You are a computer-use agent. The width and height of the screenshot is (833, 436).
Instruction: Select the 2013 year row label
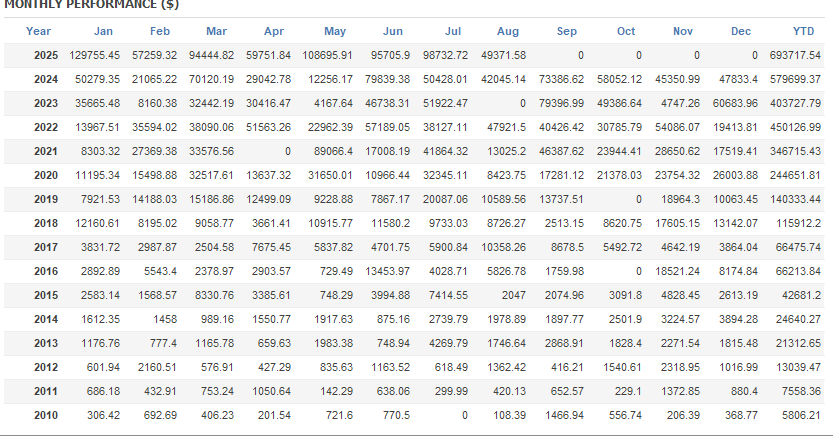coord(46,343)
